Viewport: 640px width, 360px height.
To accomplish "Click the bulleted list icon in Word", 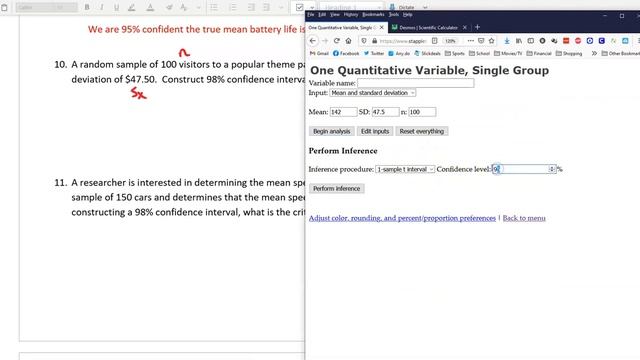I will (x=214, y=7).
